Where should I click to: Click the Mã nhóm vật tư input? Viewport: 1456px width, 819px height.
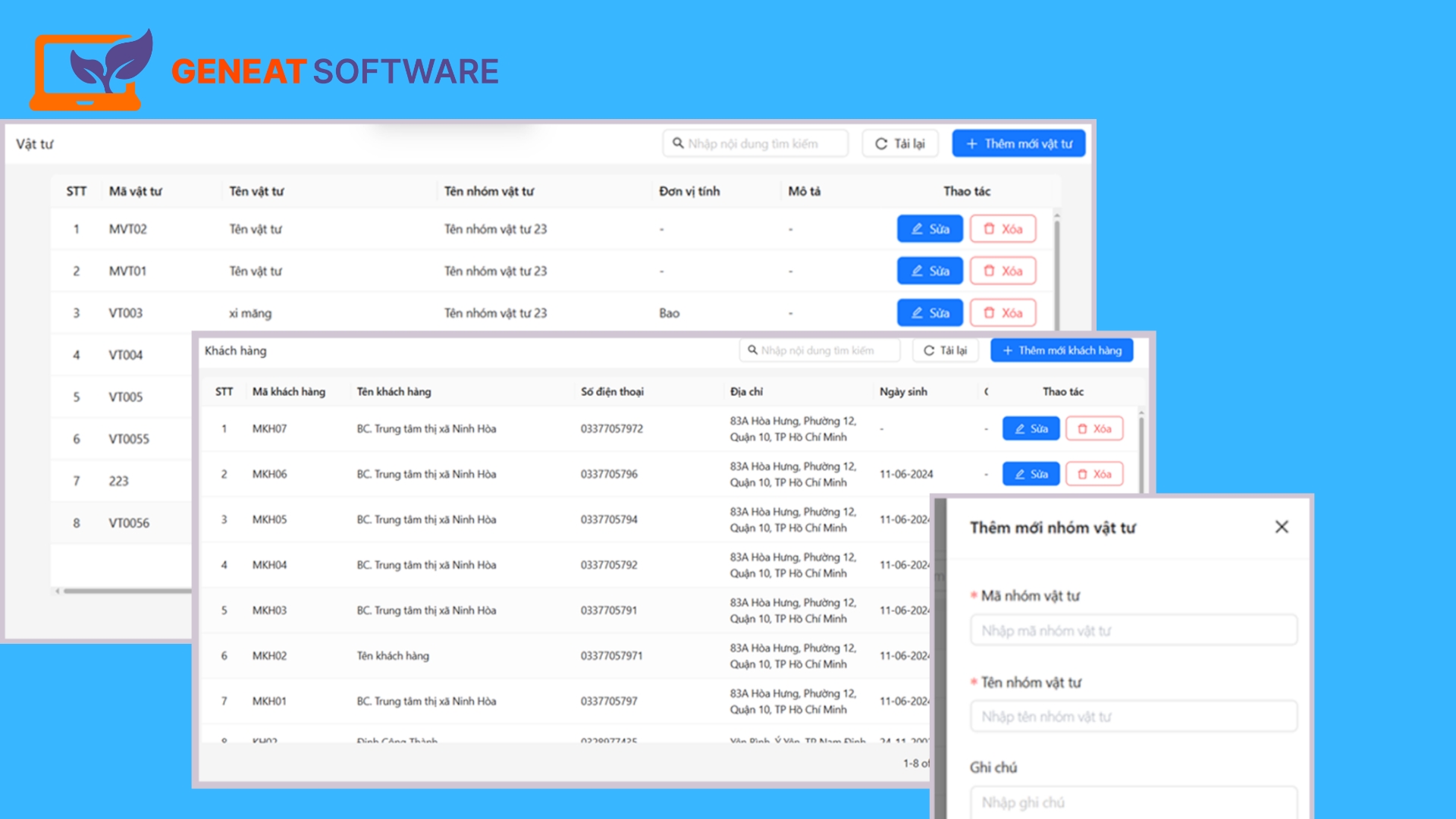(x=1134, y=630)
